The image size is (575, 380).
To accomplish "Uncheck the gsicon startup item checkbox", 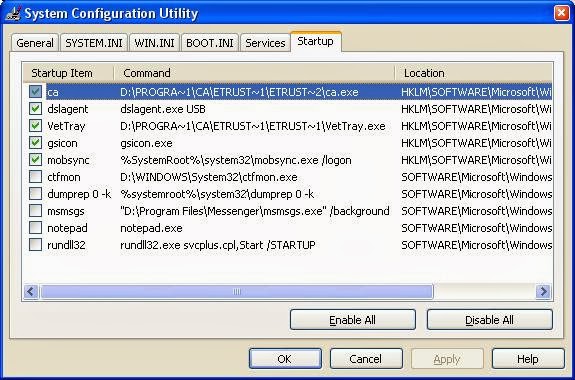I will (x=35, y=143).
